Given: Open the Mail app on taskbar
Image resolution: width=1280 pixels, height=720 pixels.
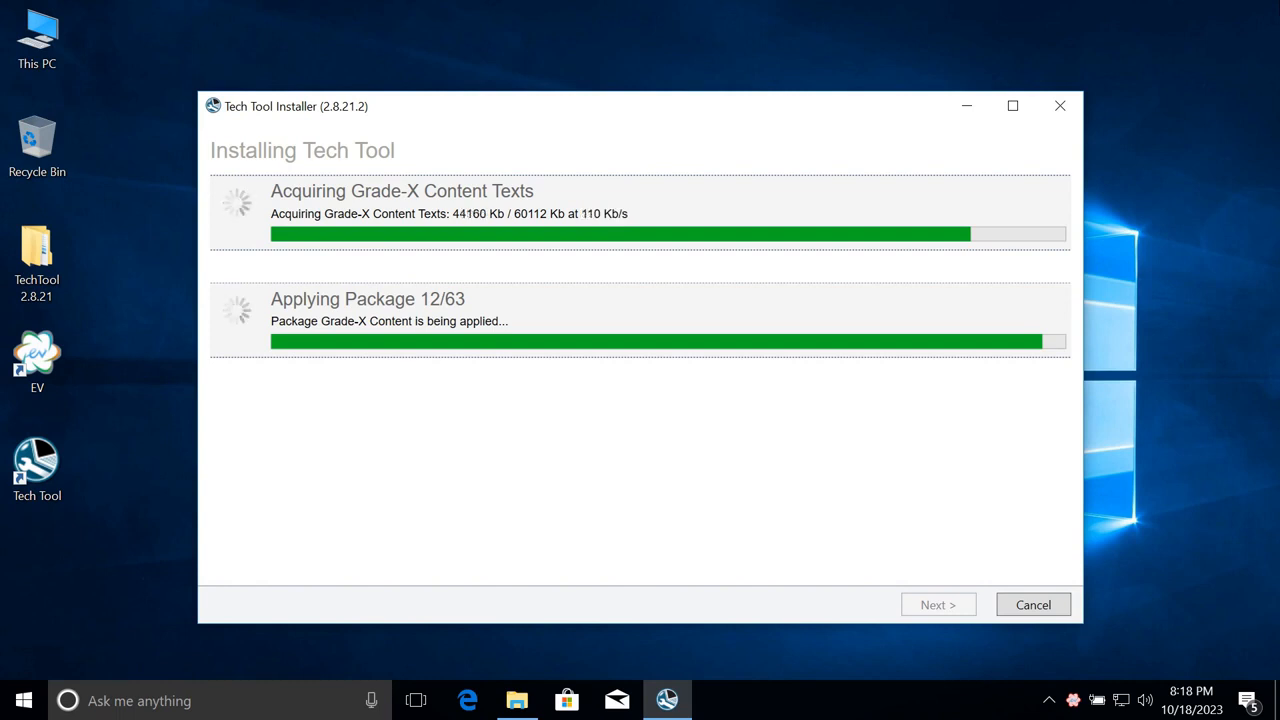Looking at the screenshot, I should click(617, 700).
